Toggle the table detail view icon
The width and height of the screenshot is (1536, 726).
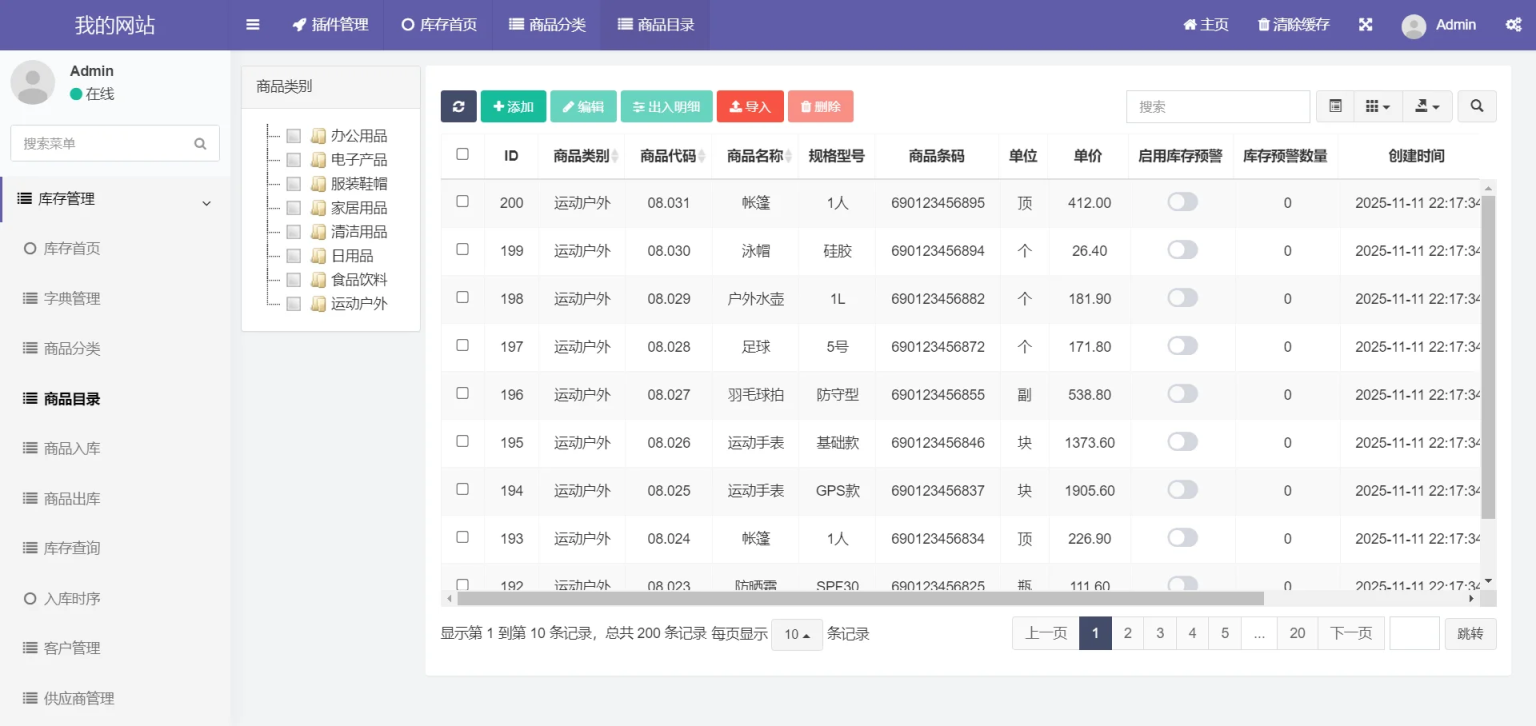(x=1334, y=106)
